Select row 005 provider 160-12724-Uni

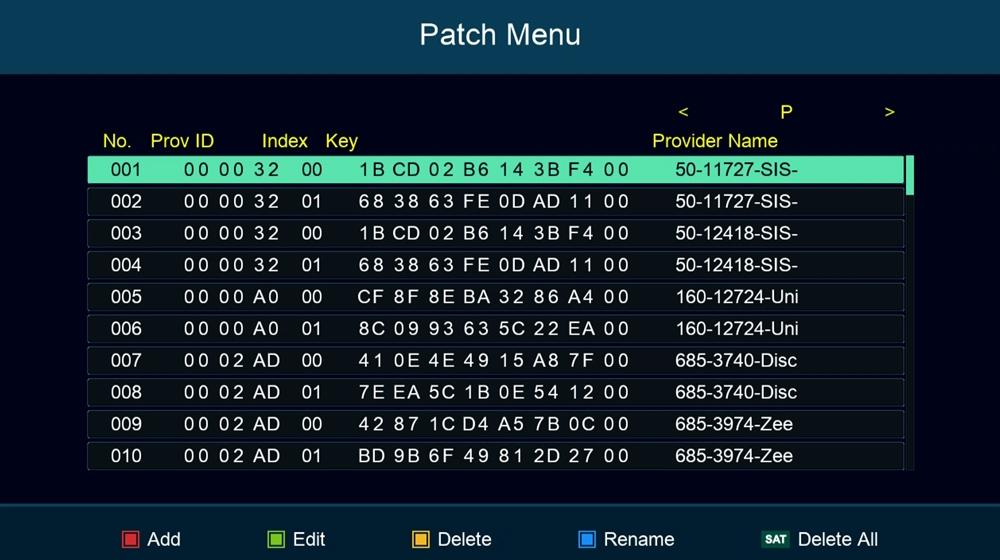point(495,297)
